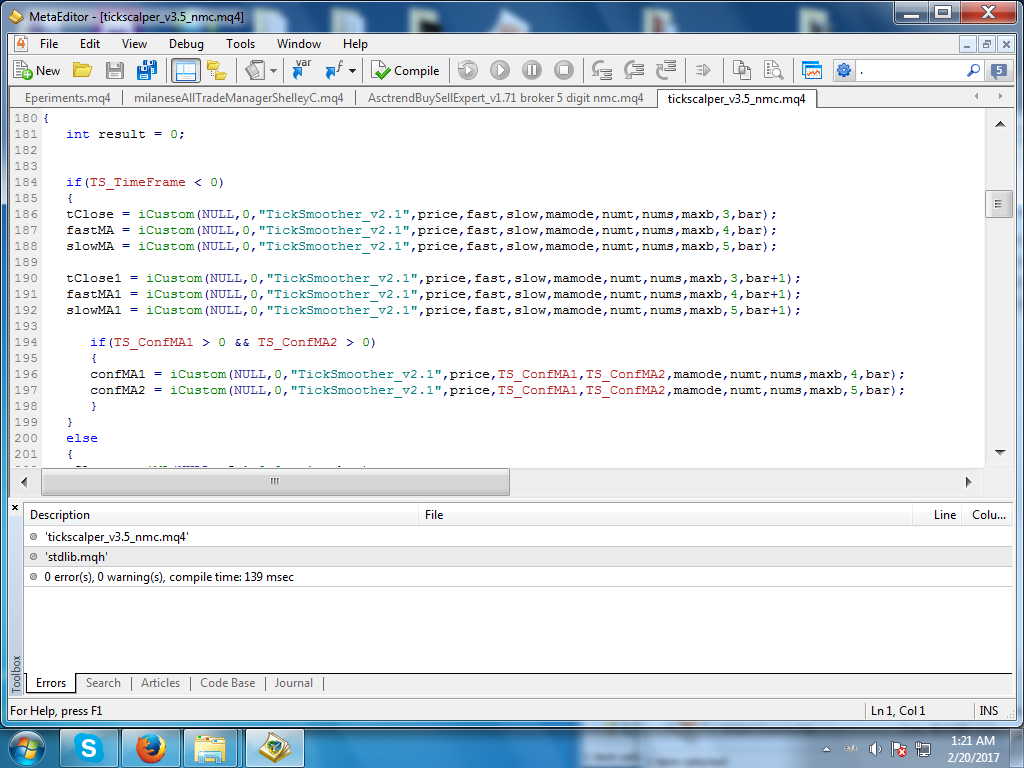
Task: Click the insert variable icon
Action: [x=301, y=70]
